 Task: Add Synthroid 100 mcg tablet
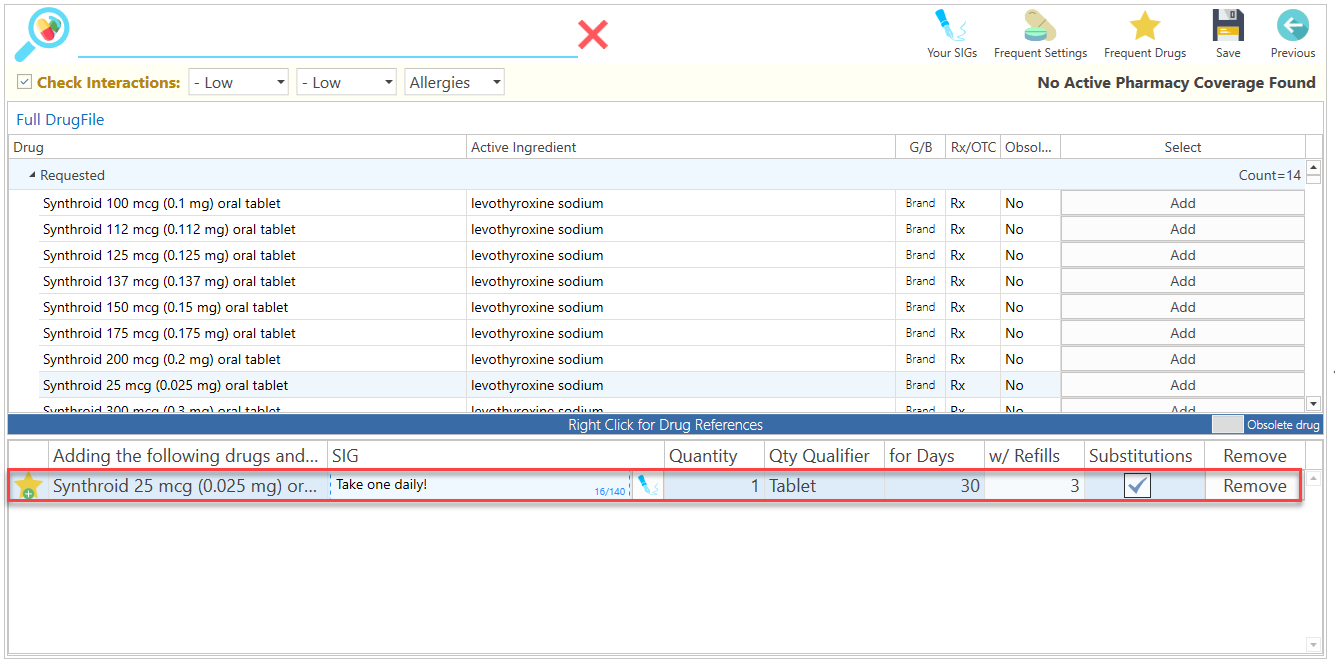point(1183,203)
